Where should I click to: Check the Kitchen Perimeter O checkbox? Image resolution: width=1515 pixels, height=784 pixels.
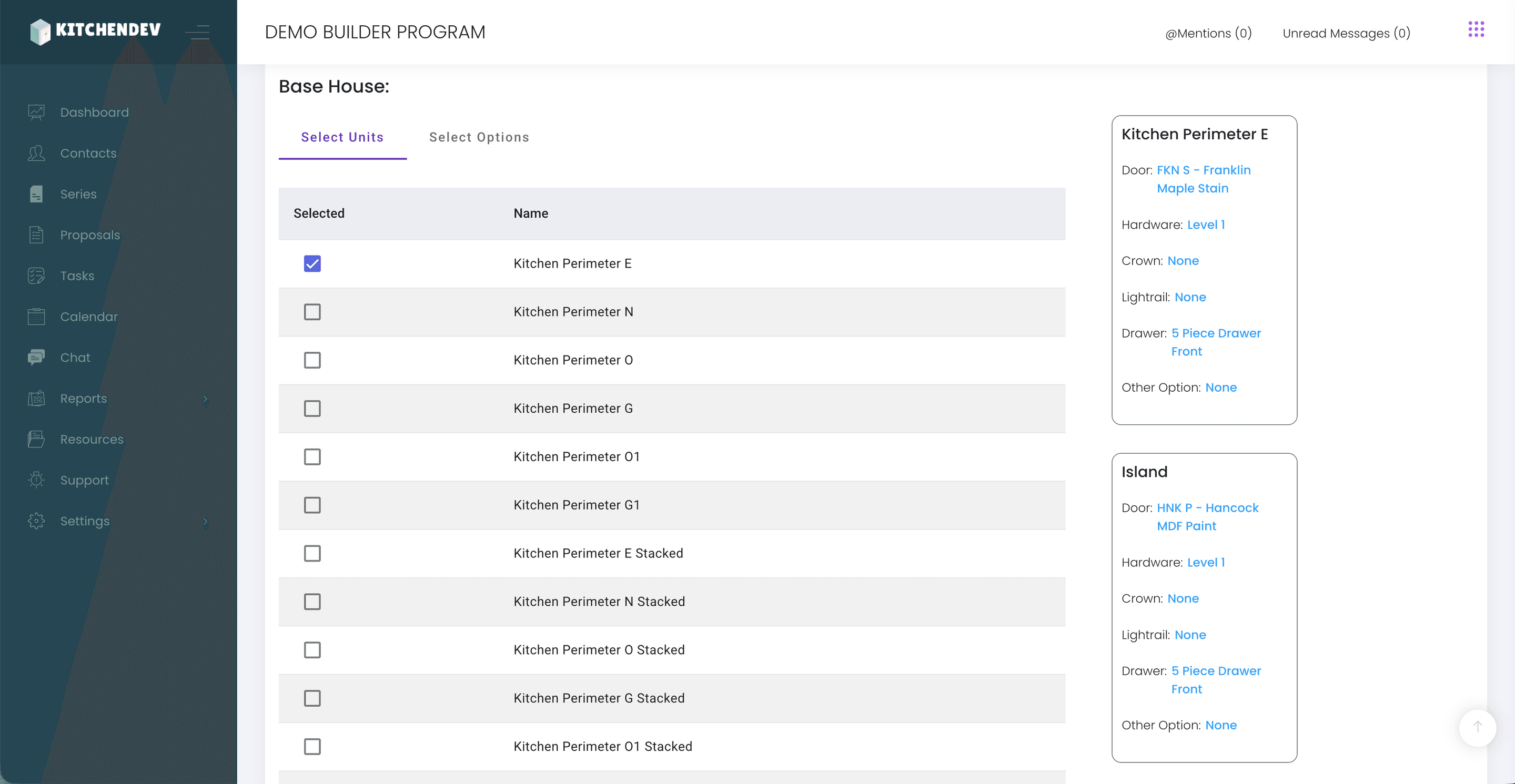pyautogui.click(x=312, y=360)
